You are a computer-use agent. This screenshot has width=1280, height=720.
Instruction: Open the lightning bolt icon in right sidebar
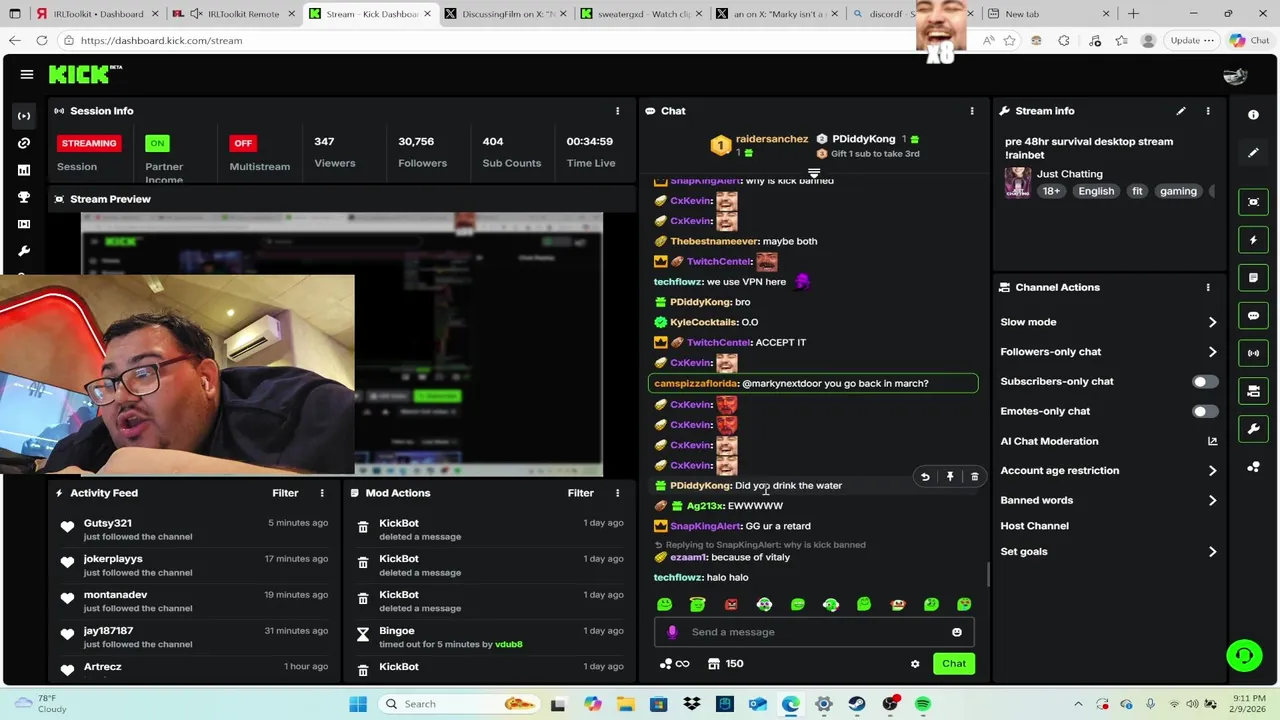(x=1253, y=240)
